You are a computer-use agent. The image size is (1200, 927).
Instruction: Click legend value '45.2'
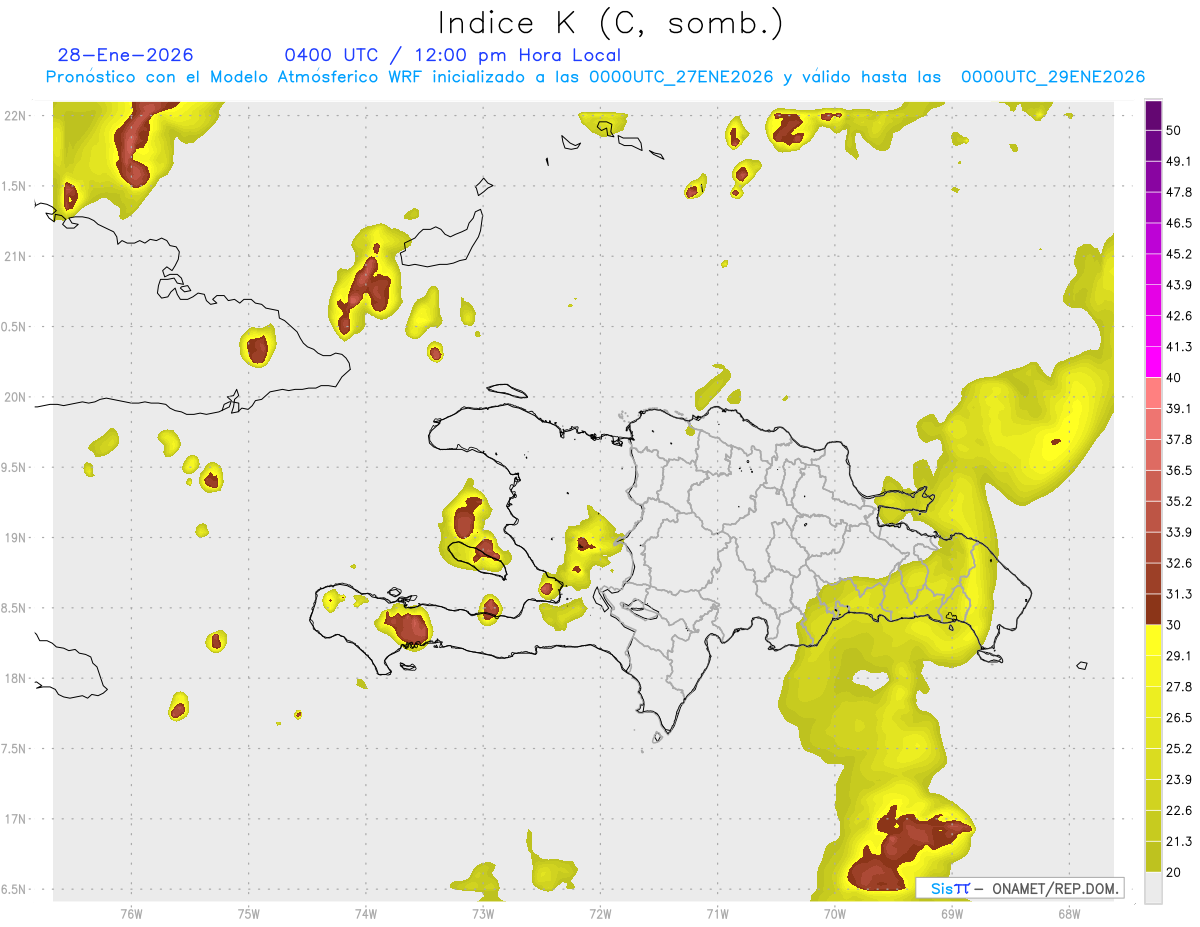click(1179, 254)
